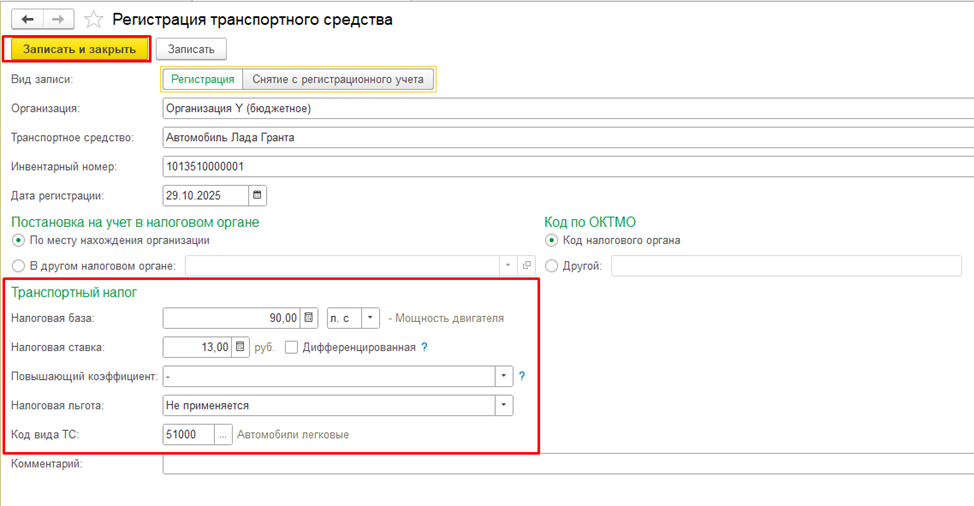Screen dimensions: 974x506
Task: Open calculator for tax rate field
Action: (x=240, y=347)
